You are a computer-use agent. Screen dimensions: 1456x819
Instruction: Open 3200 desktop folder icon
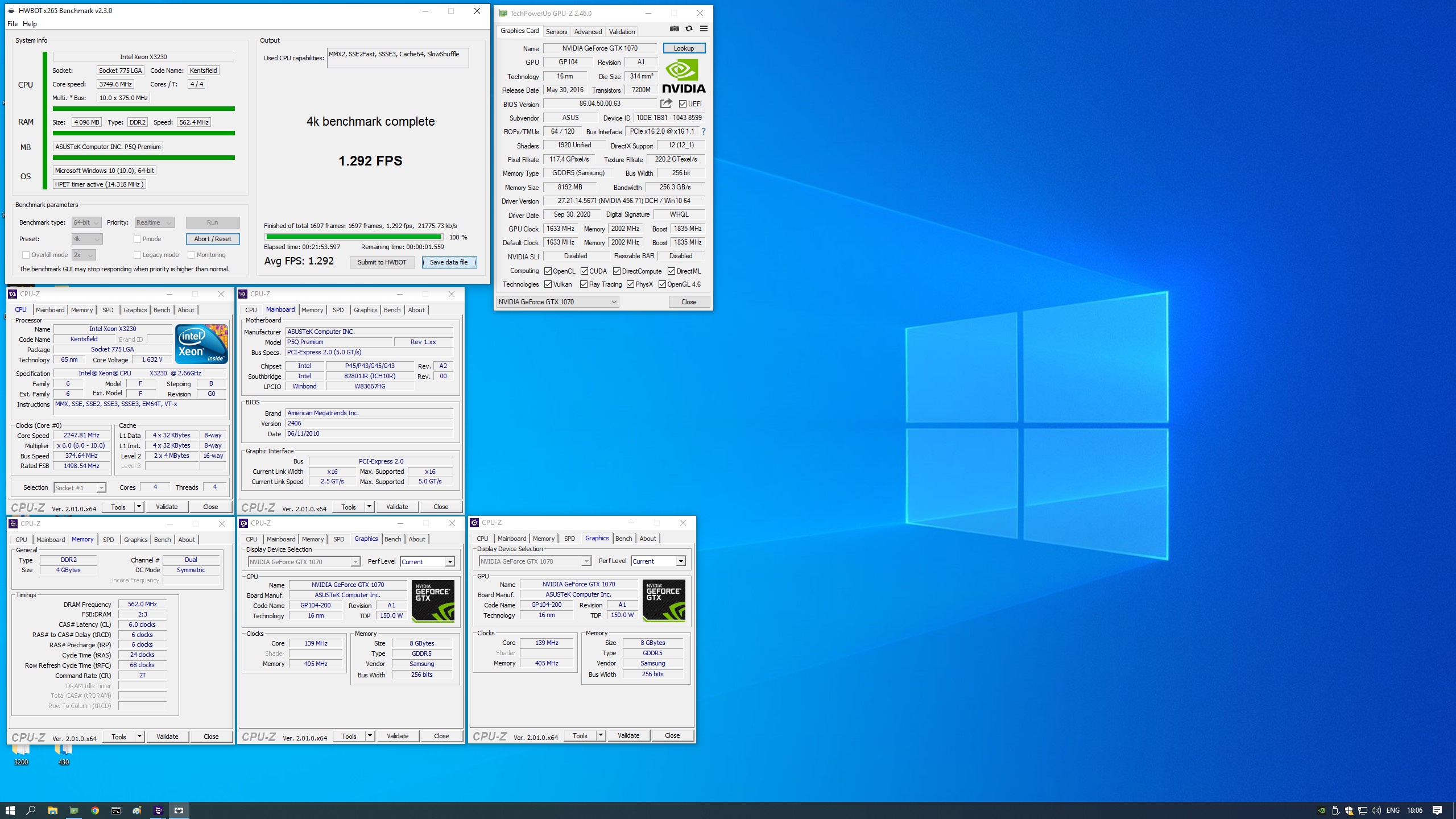pyautogui.click(x=21, y=754)
